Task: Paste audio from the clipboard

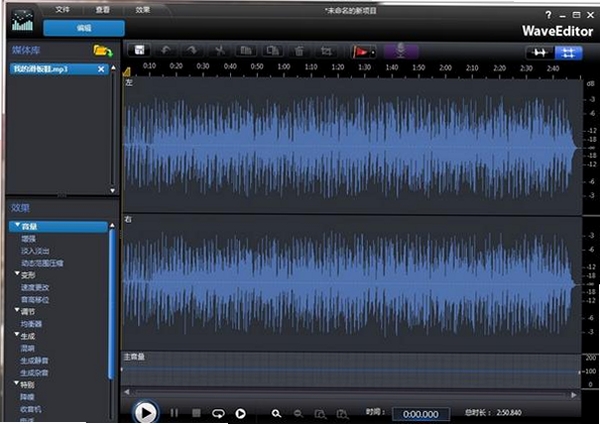Action: [272, 51]
